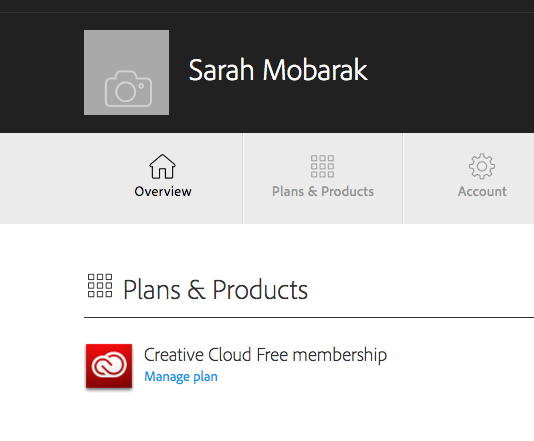
Task: Click the profile photo camera placeholder
Action: pos(126,73)
